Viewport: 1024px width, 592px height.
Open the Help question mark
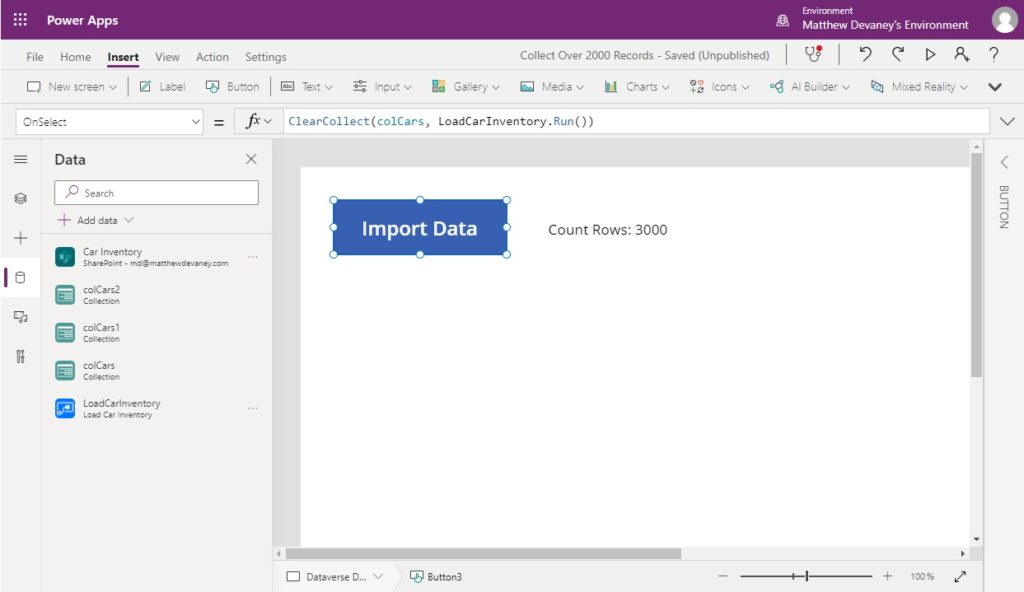click(x=993, y=54)
